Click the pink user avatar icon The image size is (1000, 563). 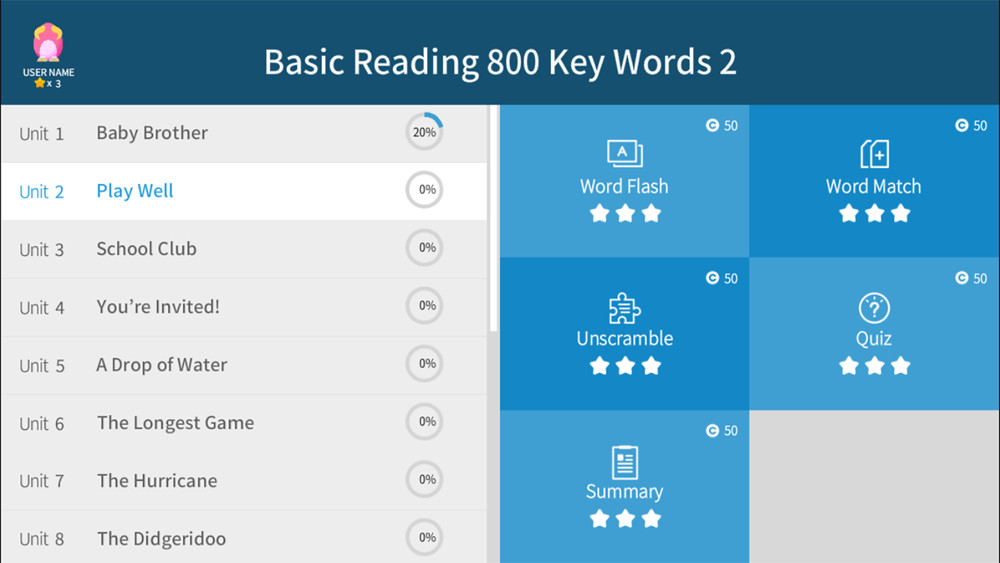[48, 43]
